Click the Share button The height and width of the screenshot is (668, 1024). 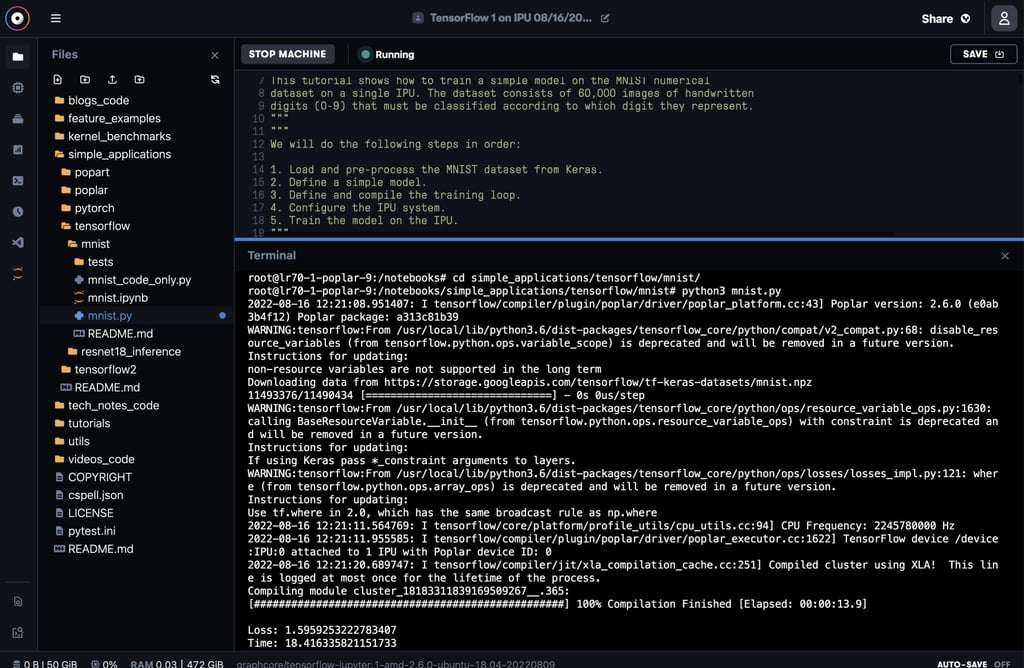(946, 19)
